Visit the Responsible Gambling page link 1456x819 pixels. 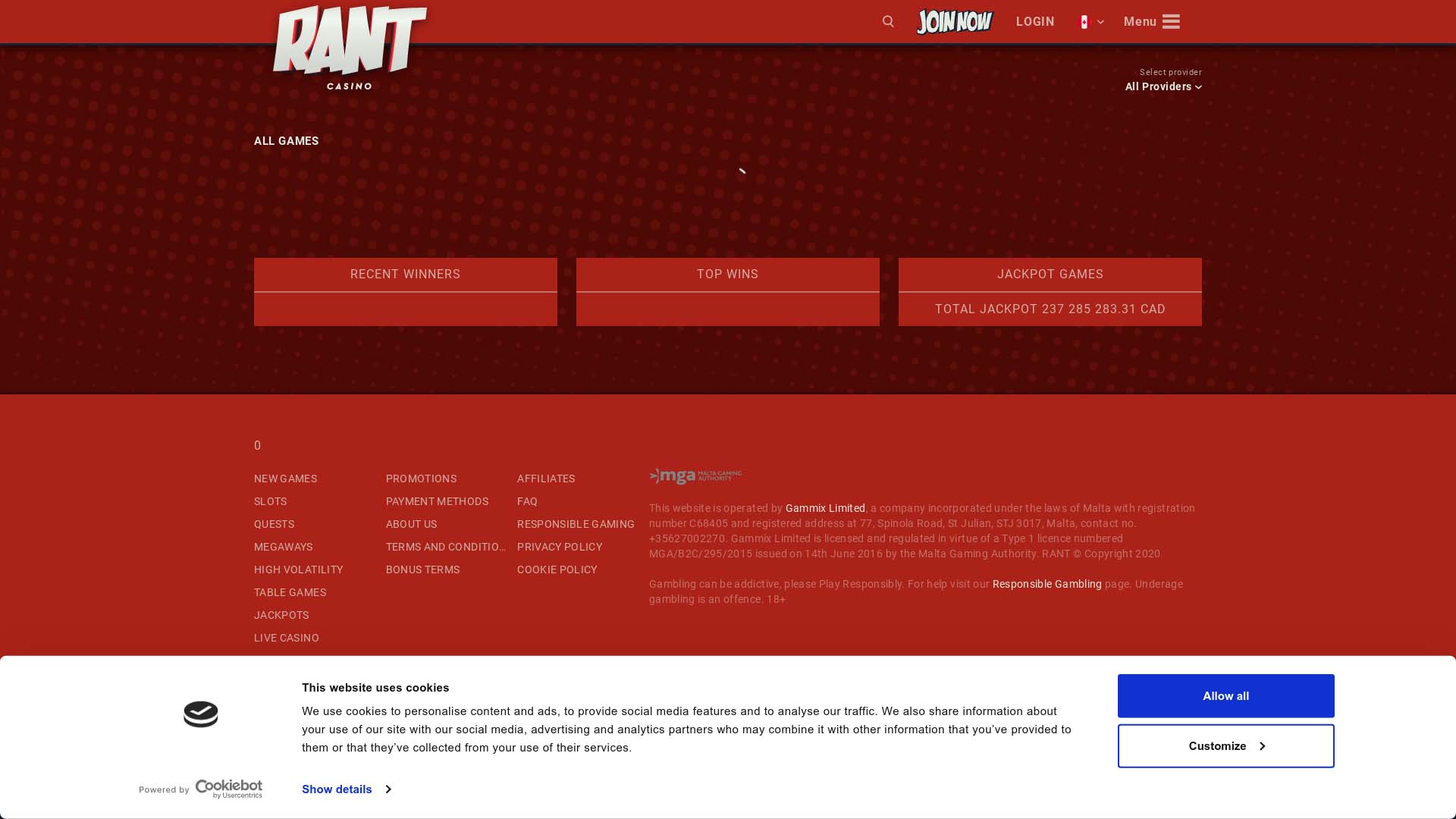click(x=1046, y=584)
